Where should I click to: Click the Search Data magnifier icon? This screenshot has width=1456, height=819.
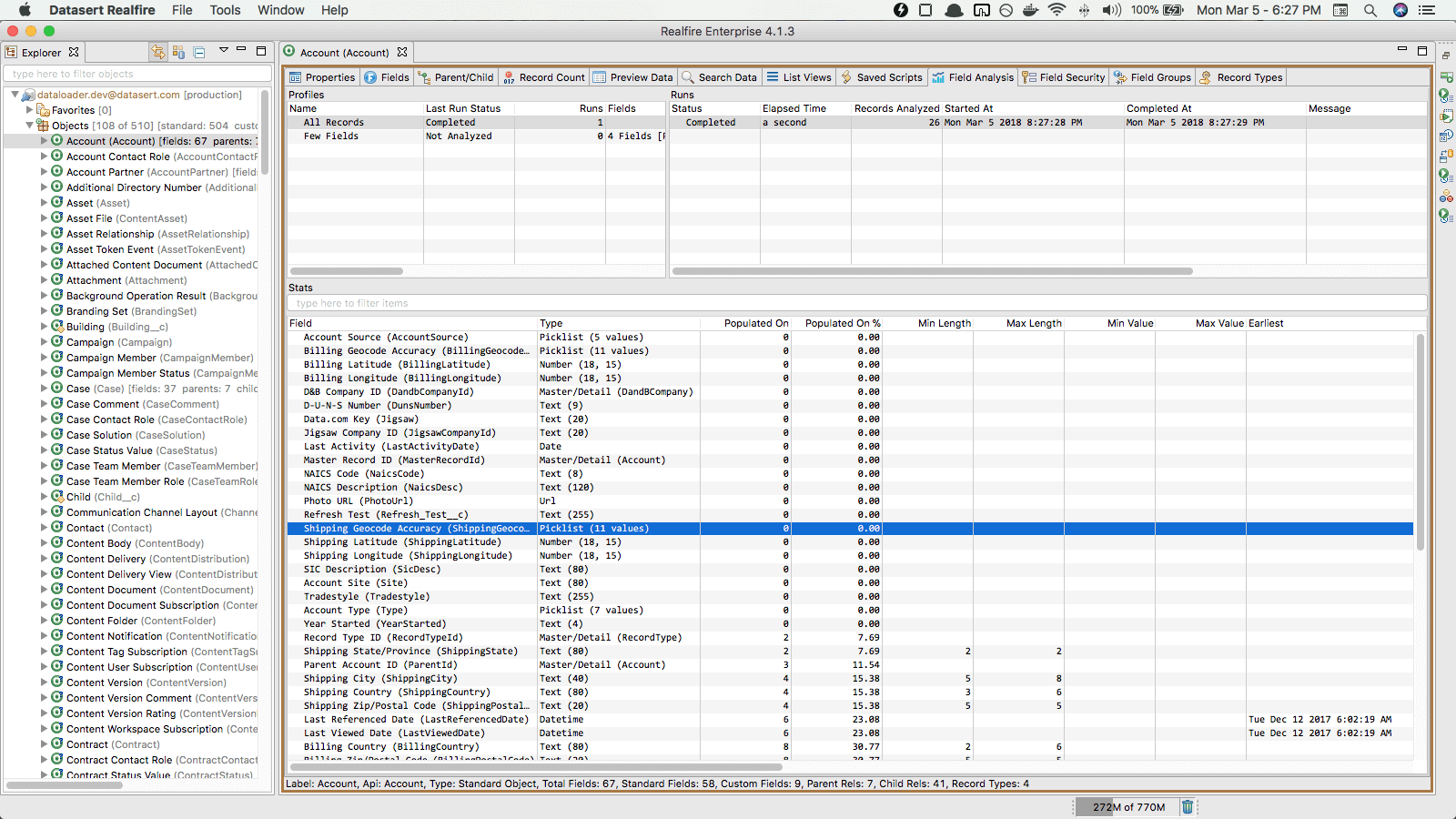[688, 77]
